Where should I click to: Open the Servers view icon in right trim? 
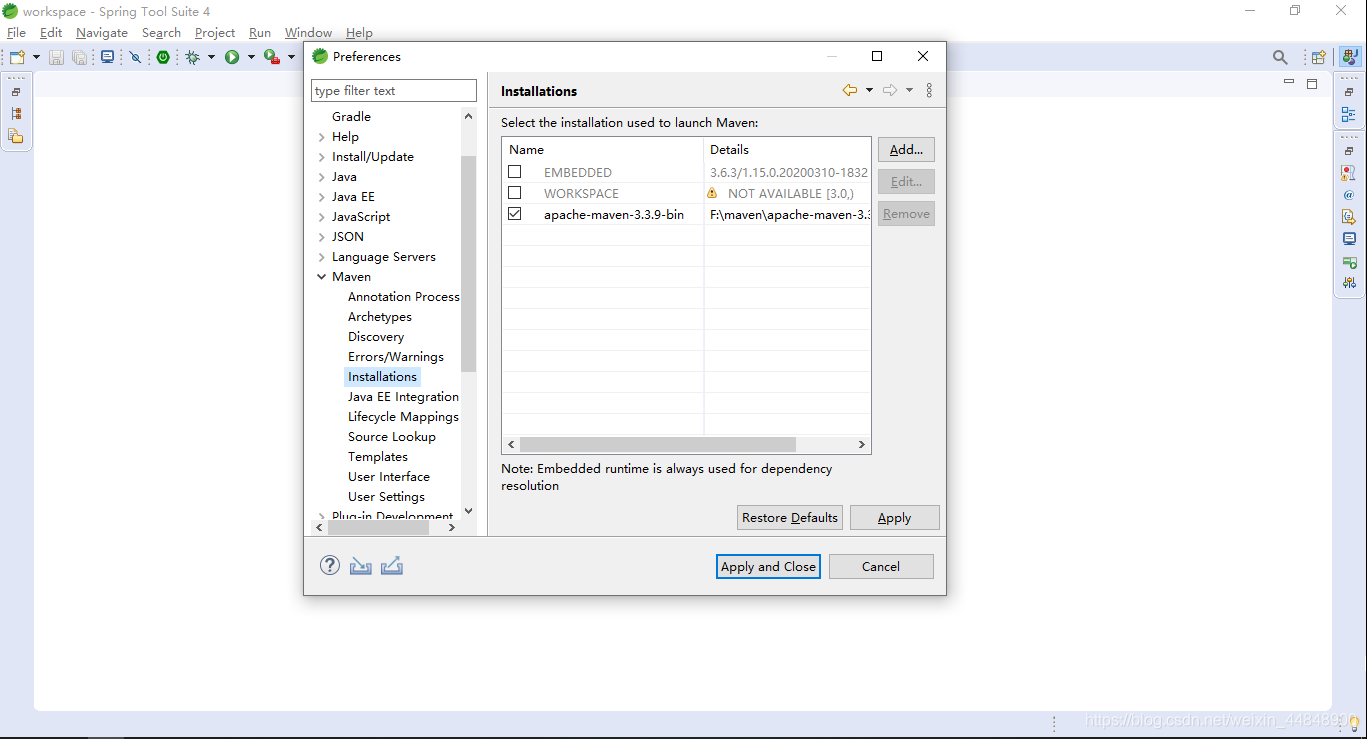[x=1349, y=261]
